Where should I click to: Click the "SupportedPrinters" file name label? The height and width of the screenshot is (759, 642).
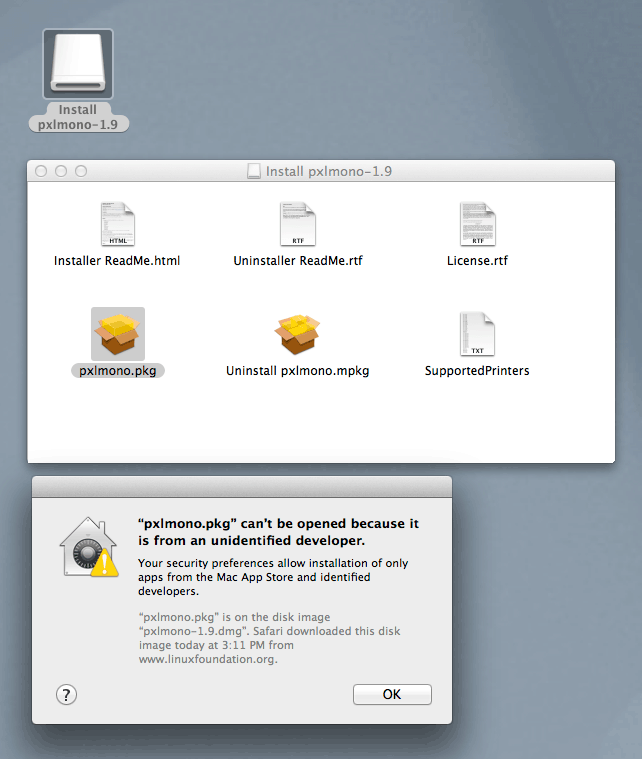(477, 371)
